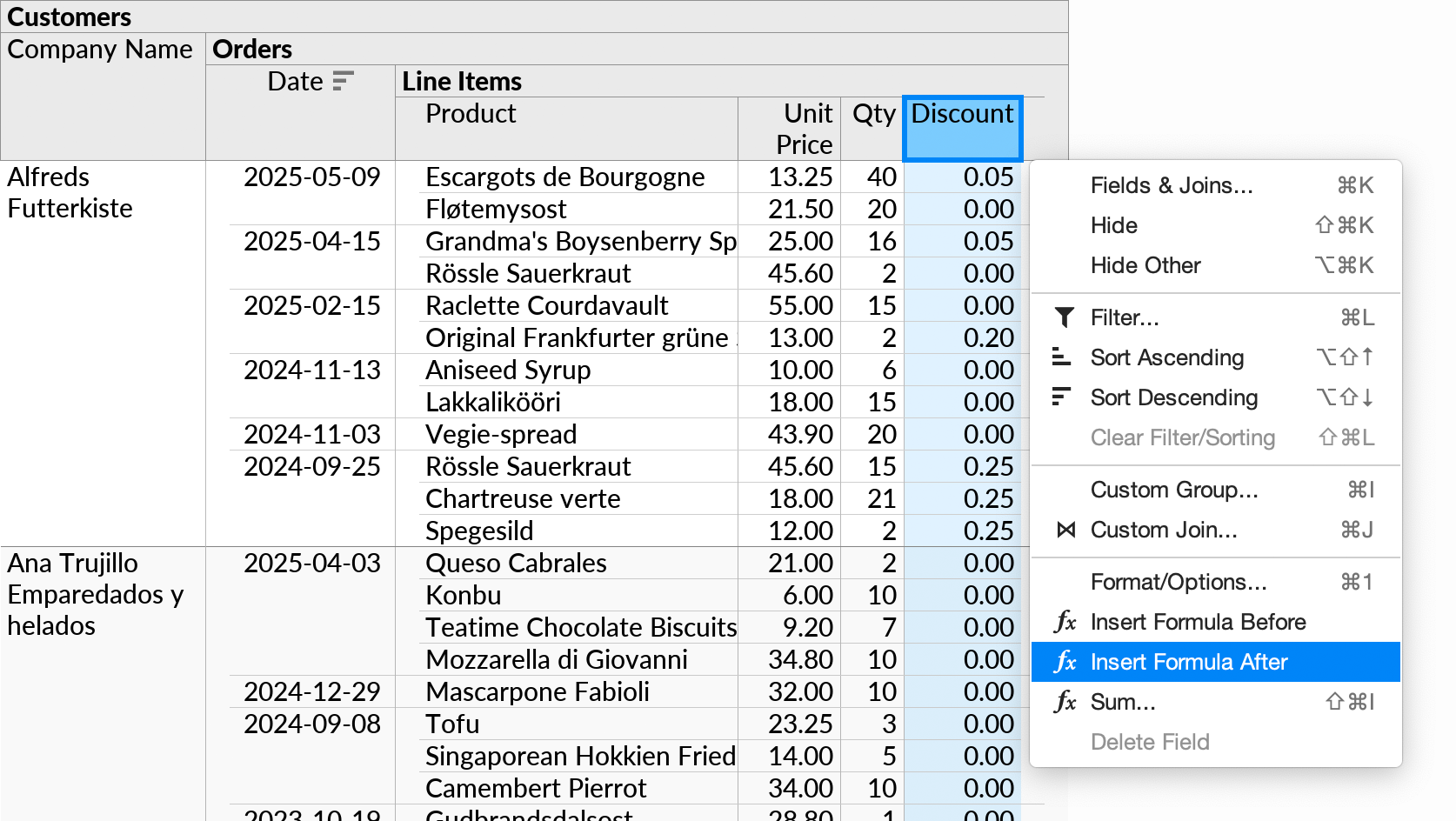Choose Insert Formula After
The height and width of the screenshot is (821, 1456).
point(1188,662)
